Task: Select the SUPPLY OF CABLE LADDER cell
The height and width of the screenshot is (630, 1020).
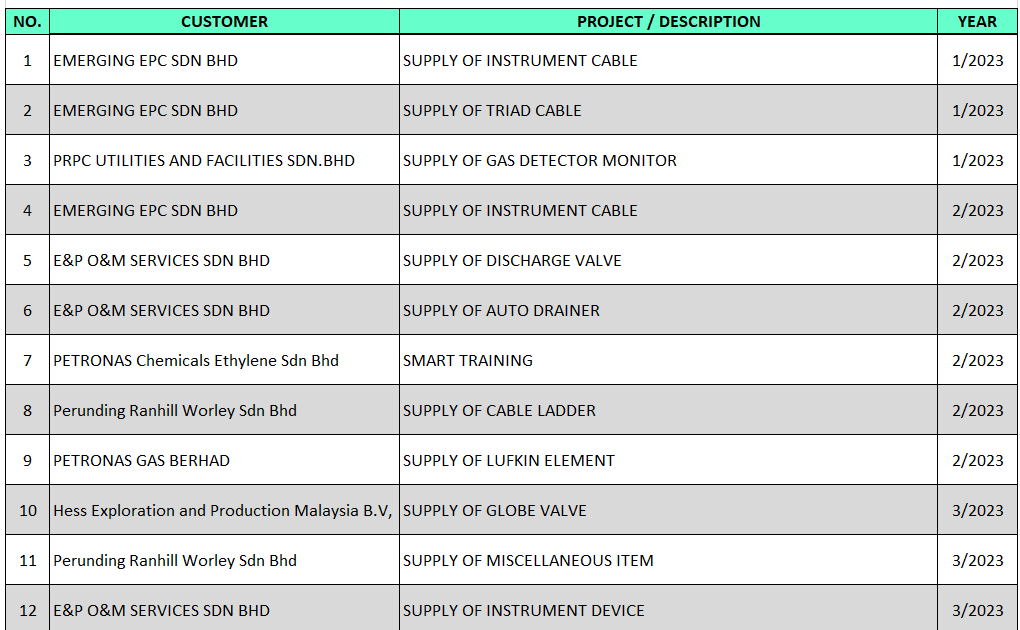Action: (x=499, y=410)
